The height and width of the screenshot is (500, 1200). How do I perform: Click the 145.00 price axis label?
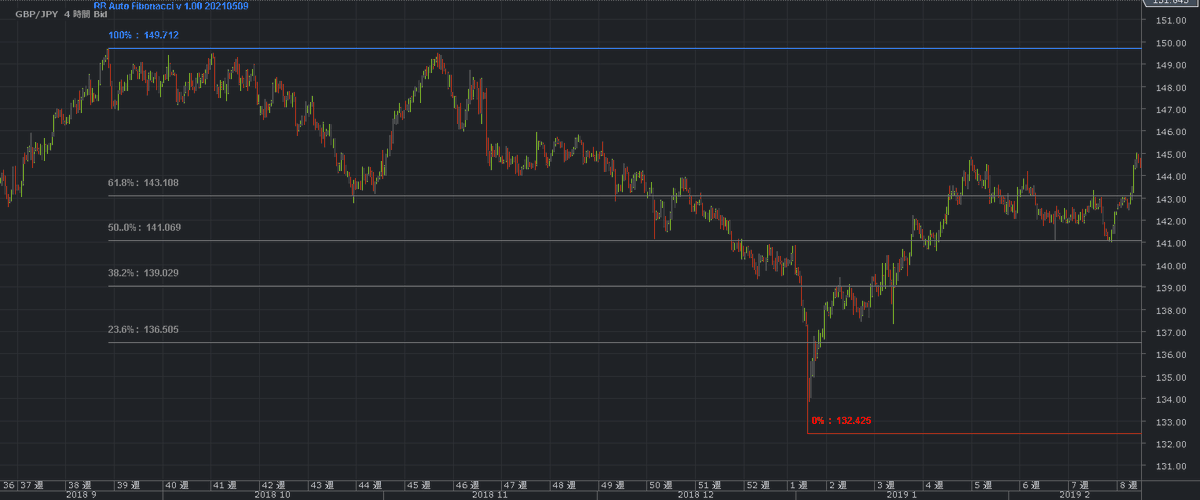coord(1169,155)
